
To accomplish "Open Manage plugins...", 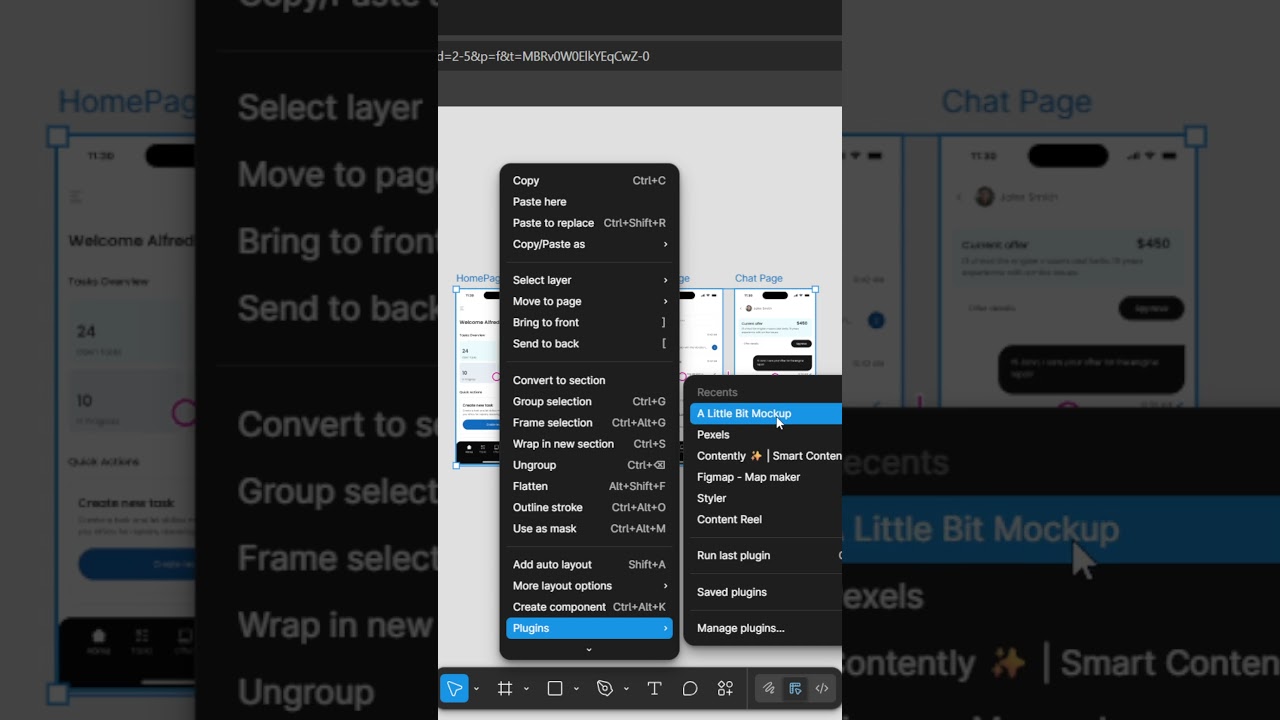I will (x=766, y=628).
